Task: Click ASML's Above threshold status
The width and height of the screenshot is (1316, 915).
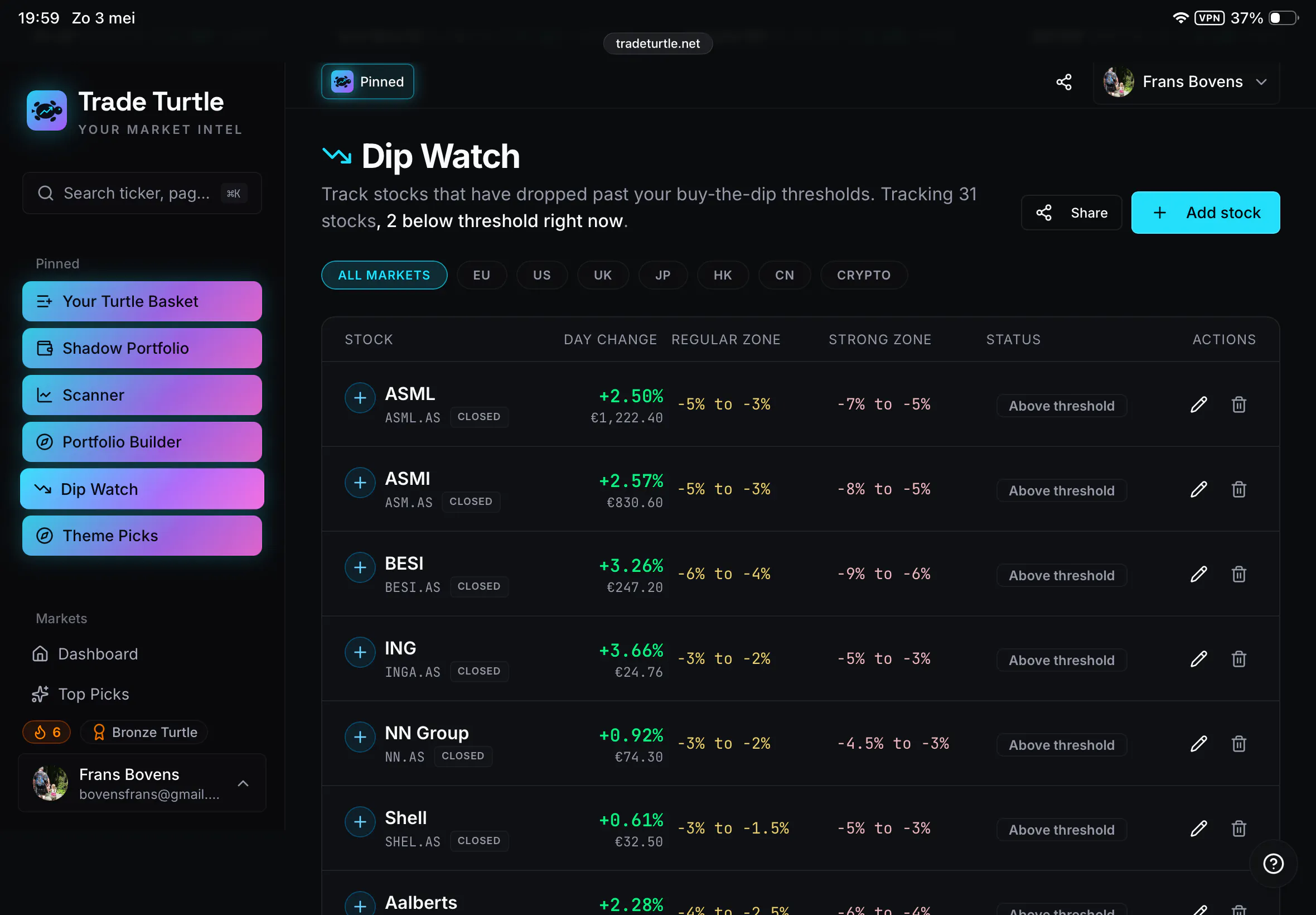Action: pyautogui.click(x=1062, y=407)
